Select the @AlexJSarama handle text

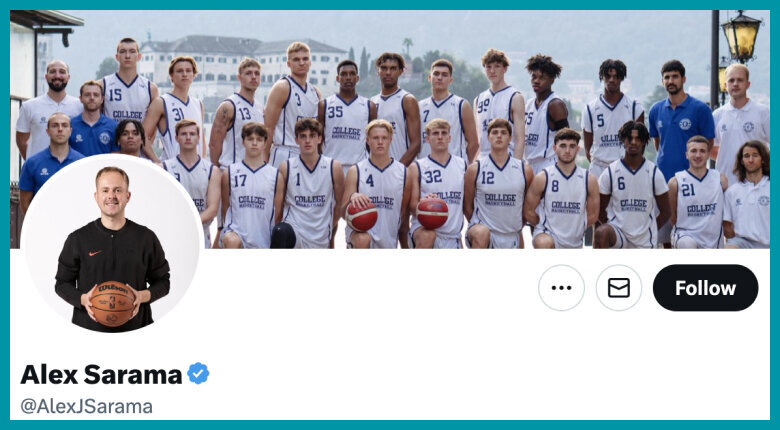pyautogui.click(x=87, y=406)
